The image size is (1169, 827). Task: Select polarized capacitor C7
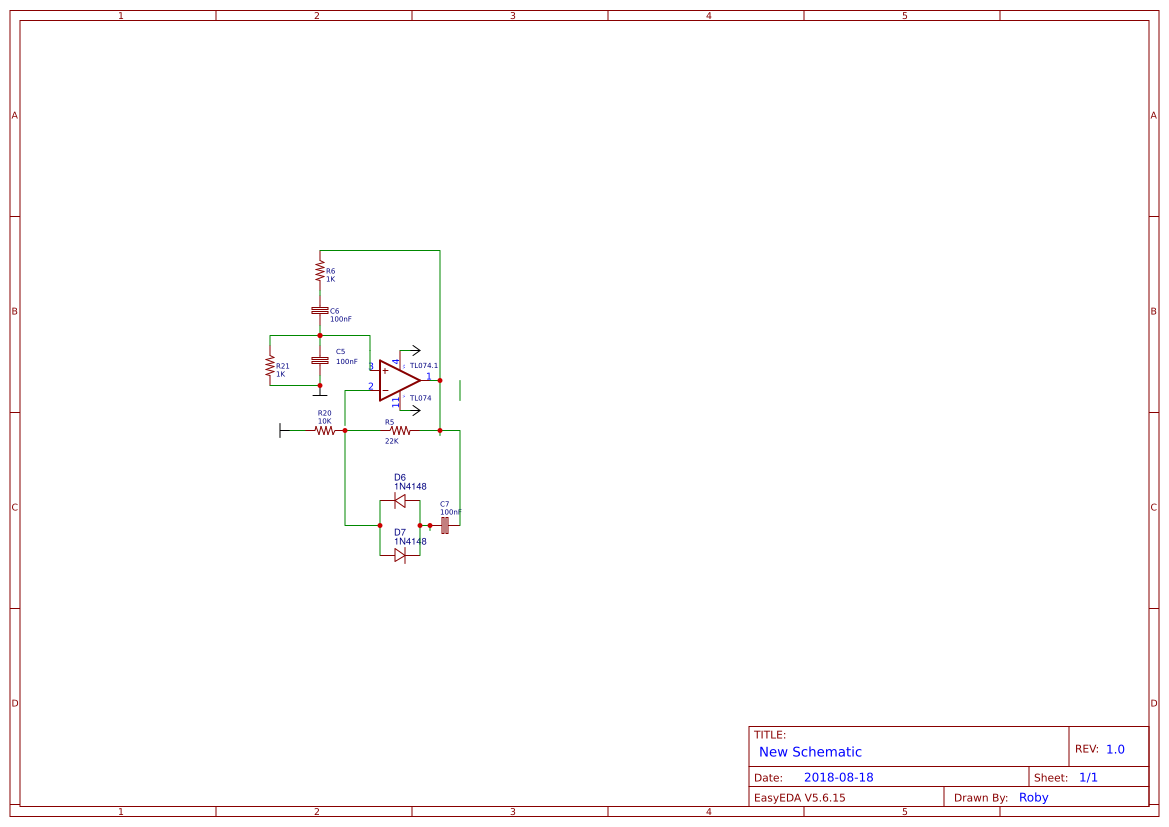[445, 524]
